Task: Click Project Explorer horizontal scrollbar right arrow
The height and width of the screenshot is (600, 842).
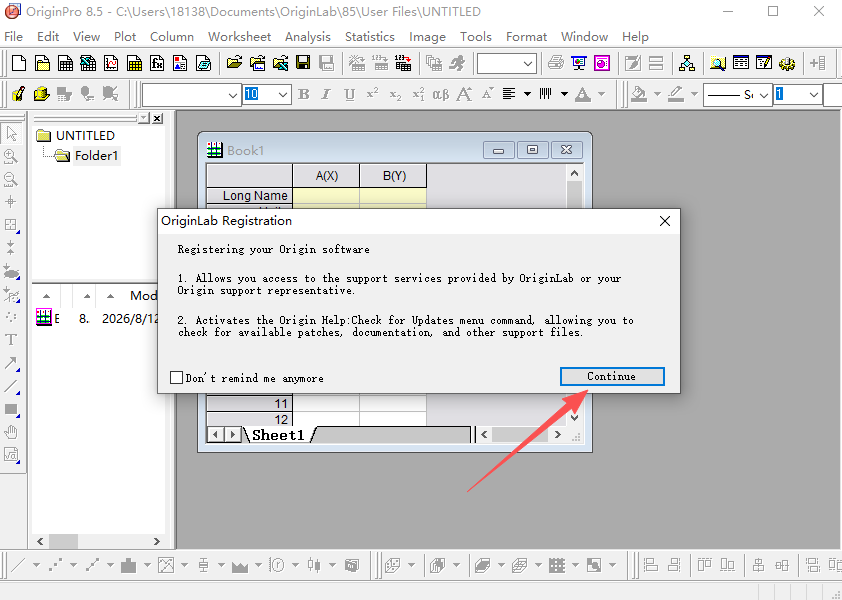Action: [x=156, y=541]
